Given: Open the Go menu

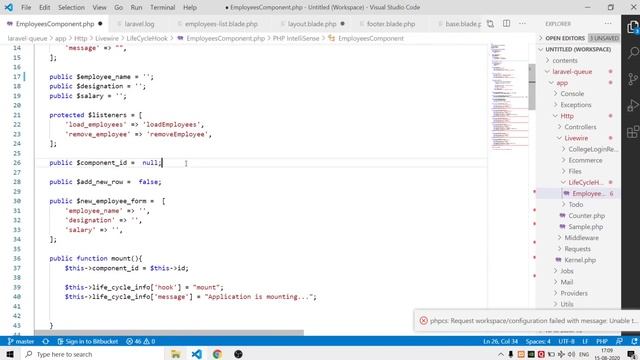Looking at the screenshot, I should click(x=118, y=7).
